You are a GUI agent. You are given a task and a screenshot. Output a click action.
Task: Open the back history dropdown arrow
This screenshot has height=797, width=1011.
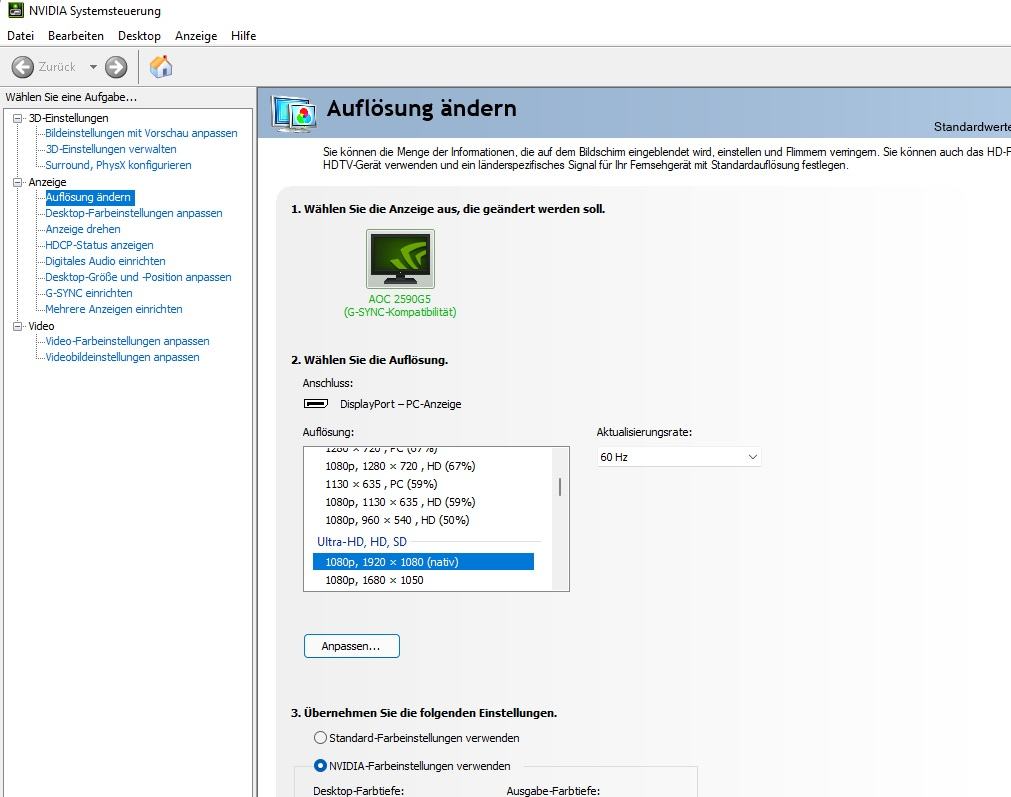[93, 67]
